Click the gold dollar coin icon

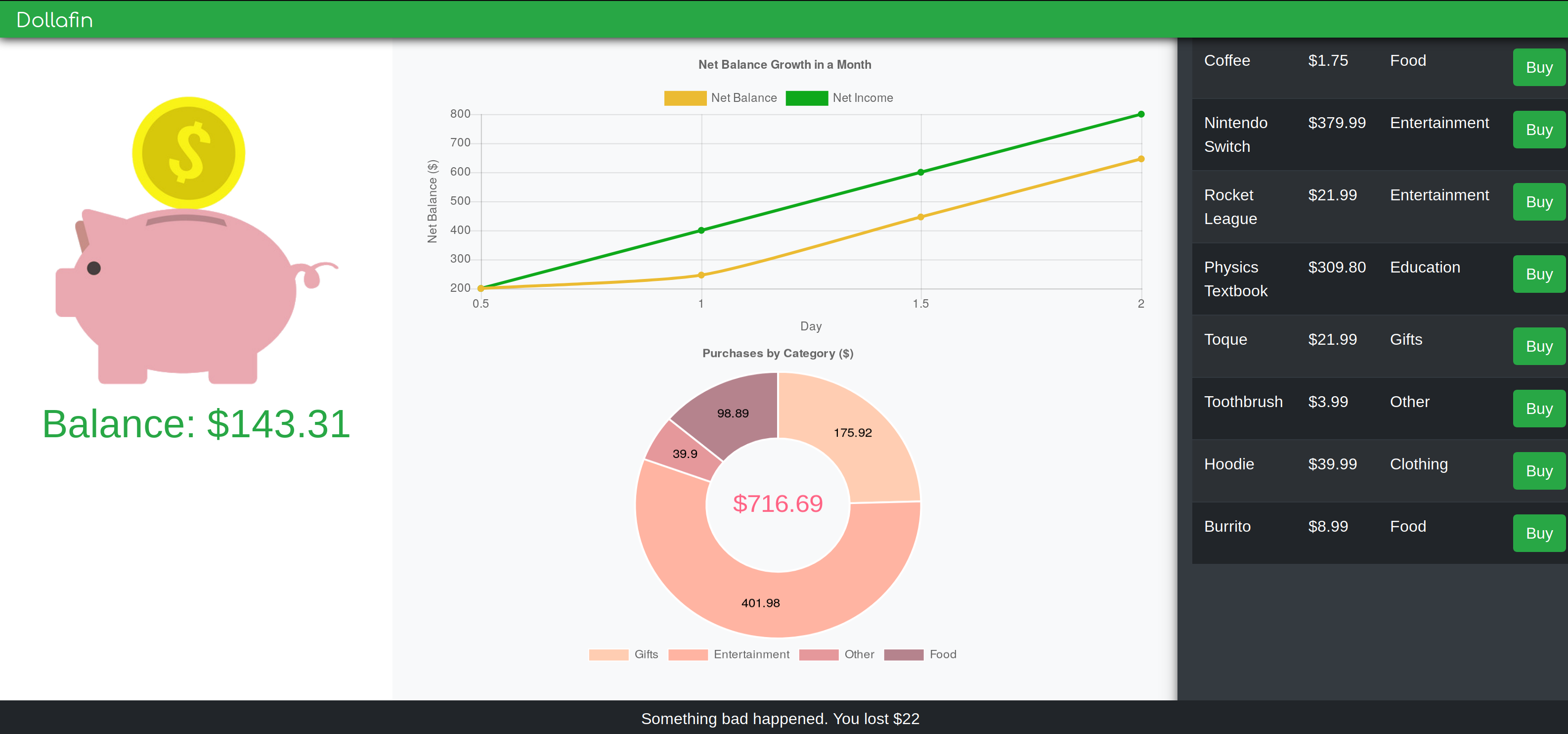(x=189, y=153)
